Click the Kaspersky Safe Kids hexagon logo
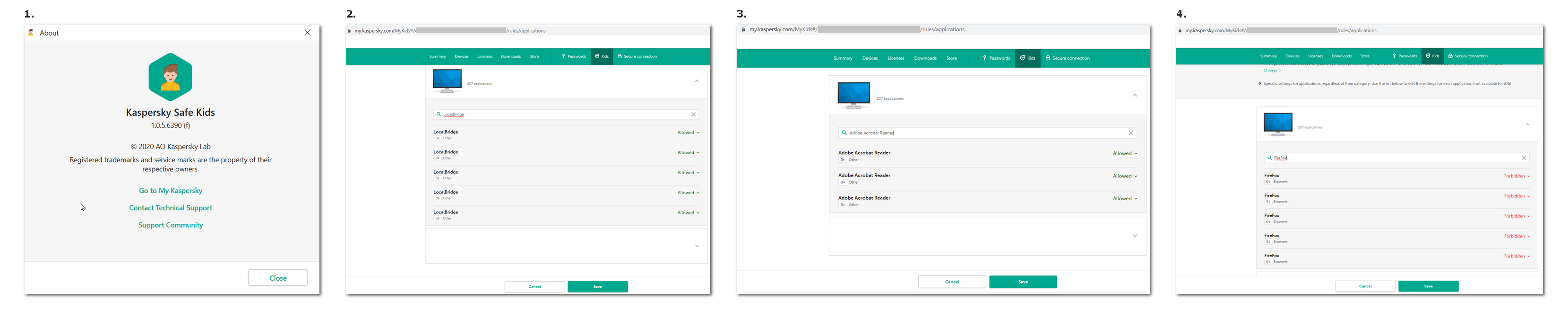Viewport: 1568px width, 319px height. coord(171,77)
